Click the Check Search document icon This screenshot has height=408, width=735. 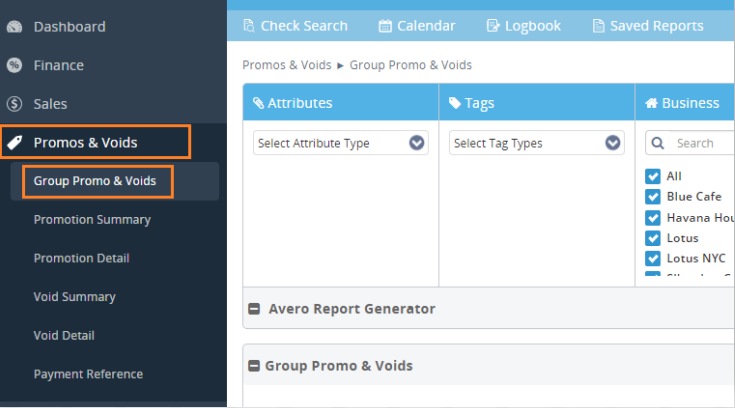click(248, 26)
